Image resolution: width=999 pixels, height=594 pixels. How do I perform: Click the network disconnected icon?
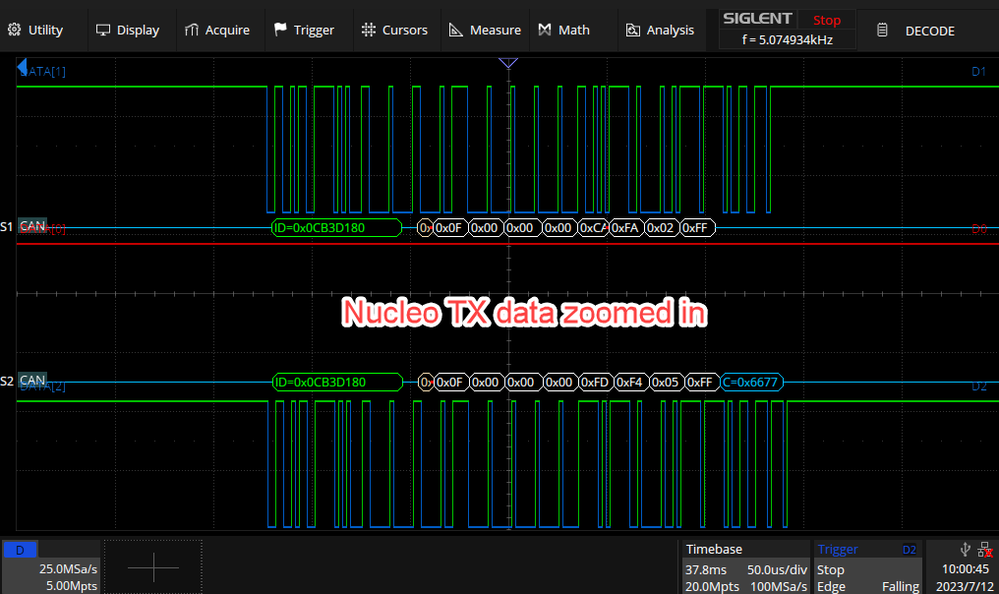[986, 549]
